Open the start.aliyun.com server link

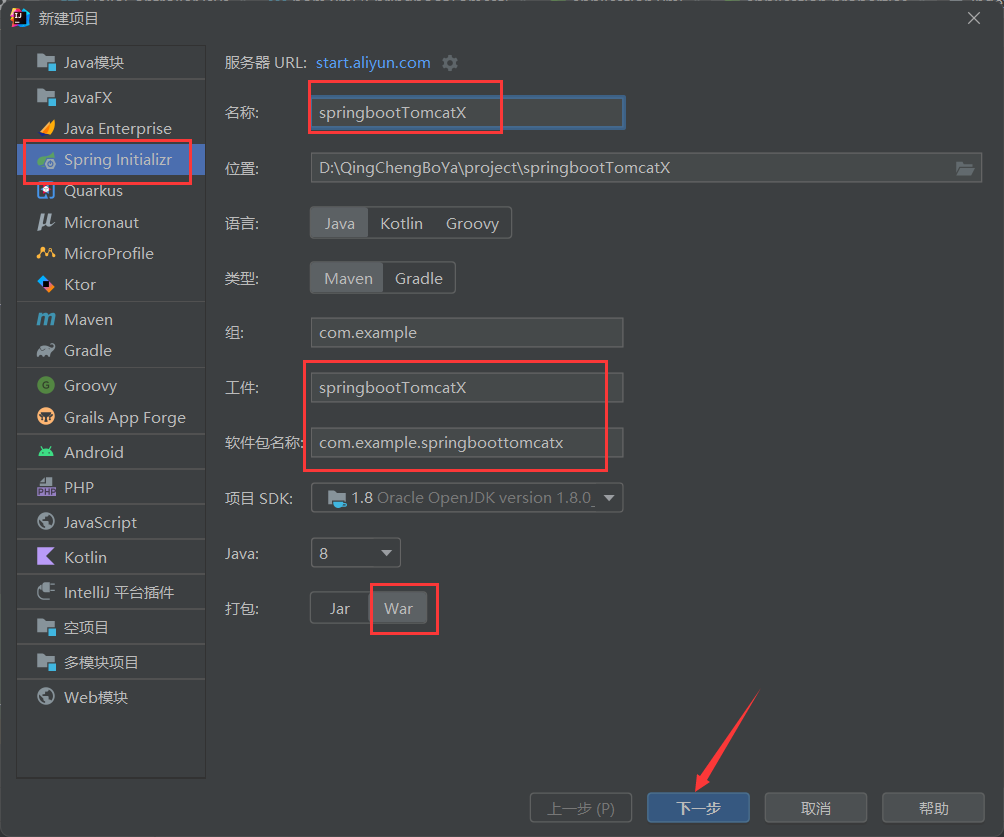coord(373,63)
